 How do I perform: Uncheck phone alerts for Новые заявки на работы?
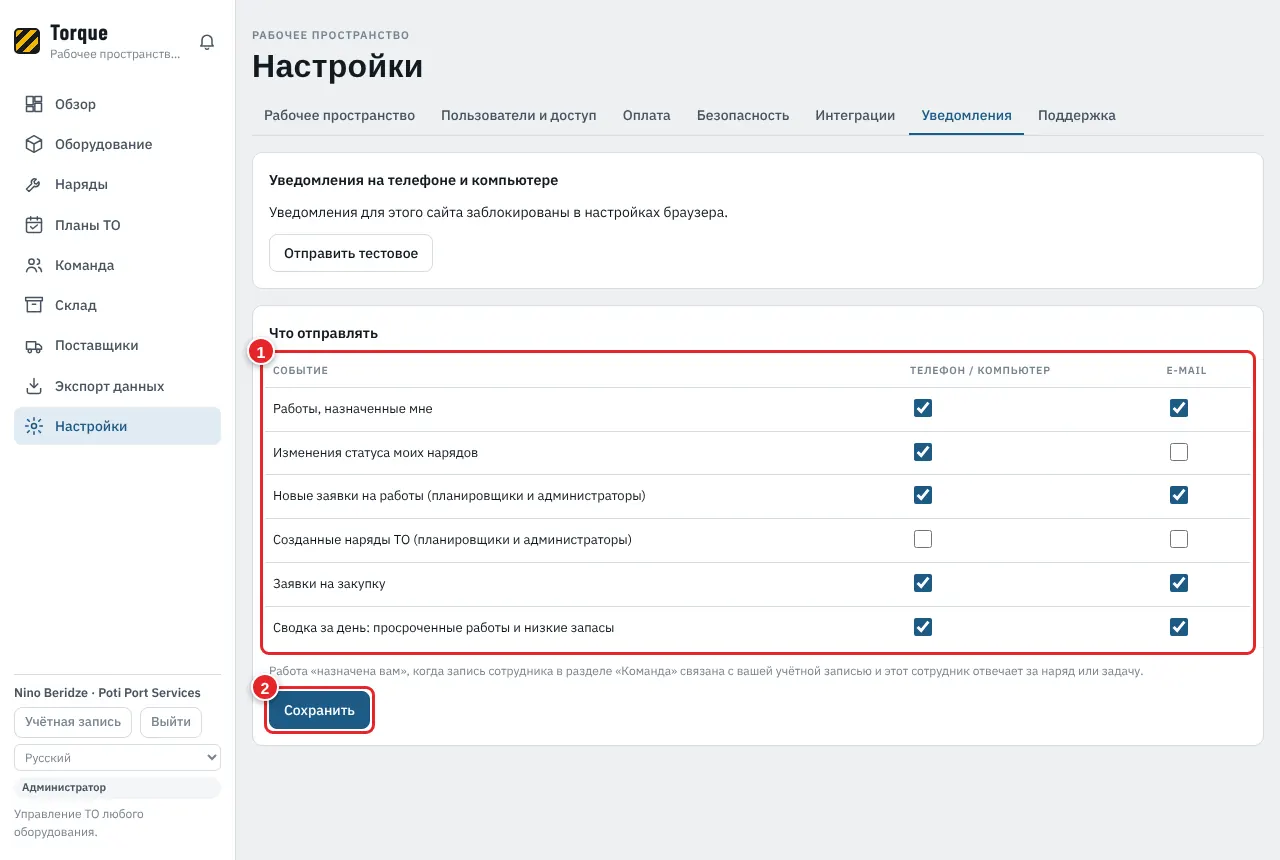coord(923,495)
